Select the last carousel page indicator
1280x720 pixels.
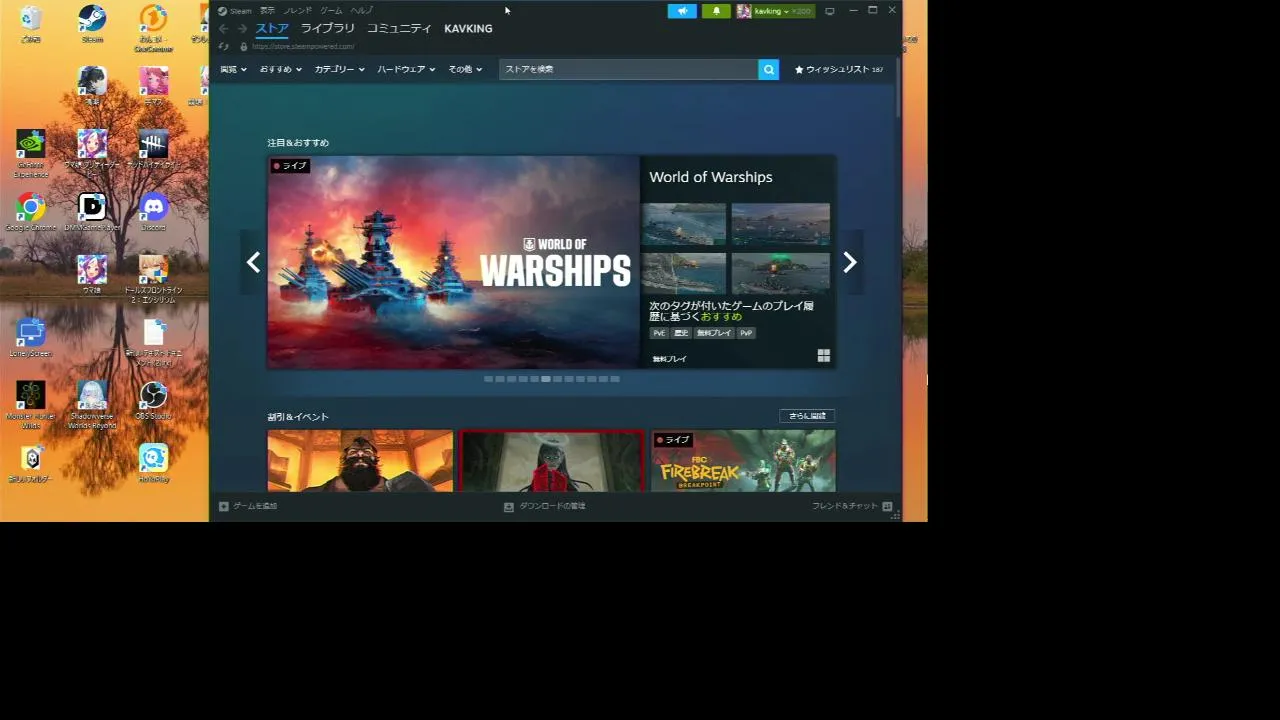[615, 379]
